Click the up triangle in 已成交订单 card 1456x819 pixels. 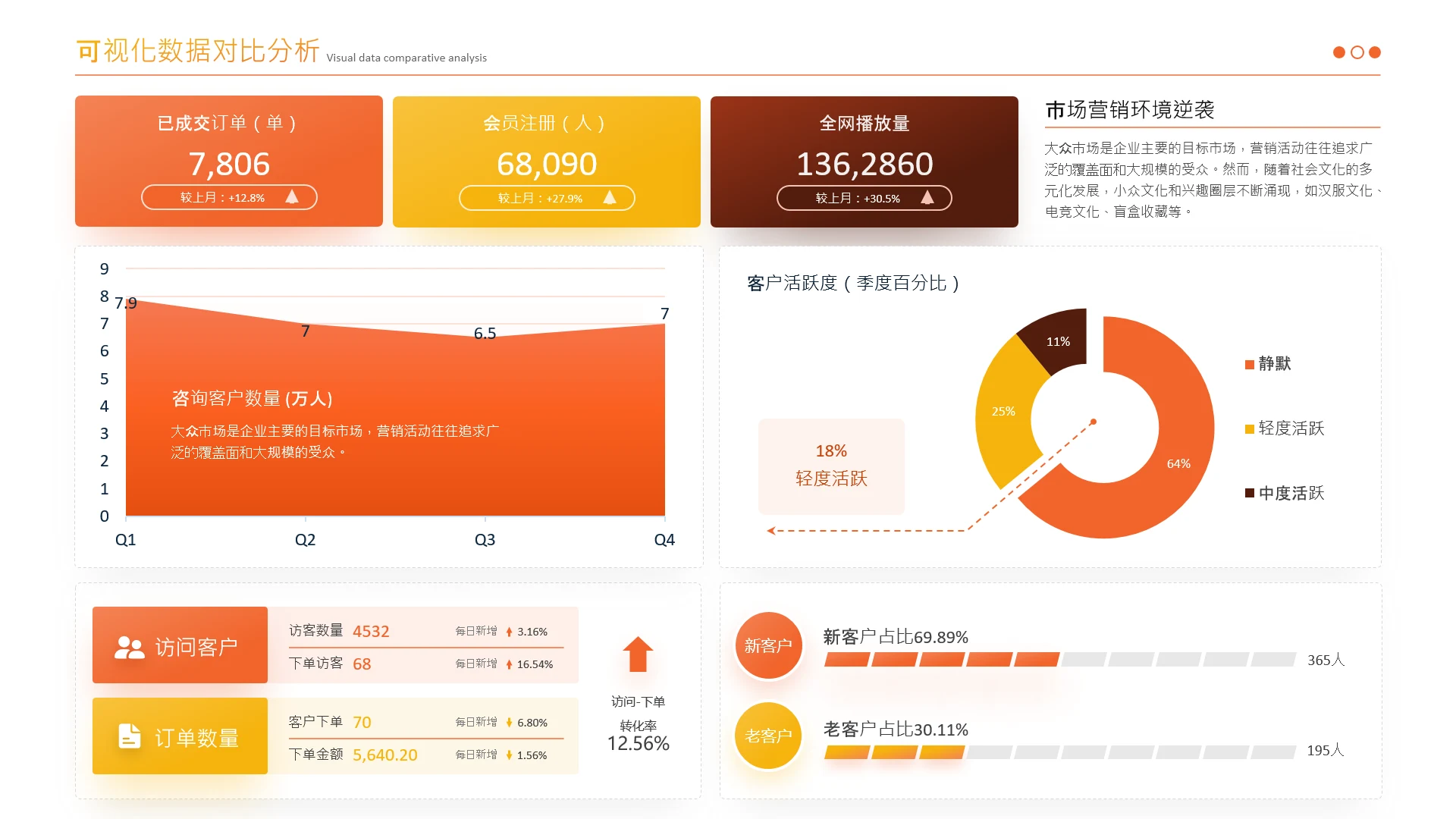coord(292,197)
